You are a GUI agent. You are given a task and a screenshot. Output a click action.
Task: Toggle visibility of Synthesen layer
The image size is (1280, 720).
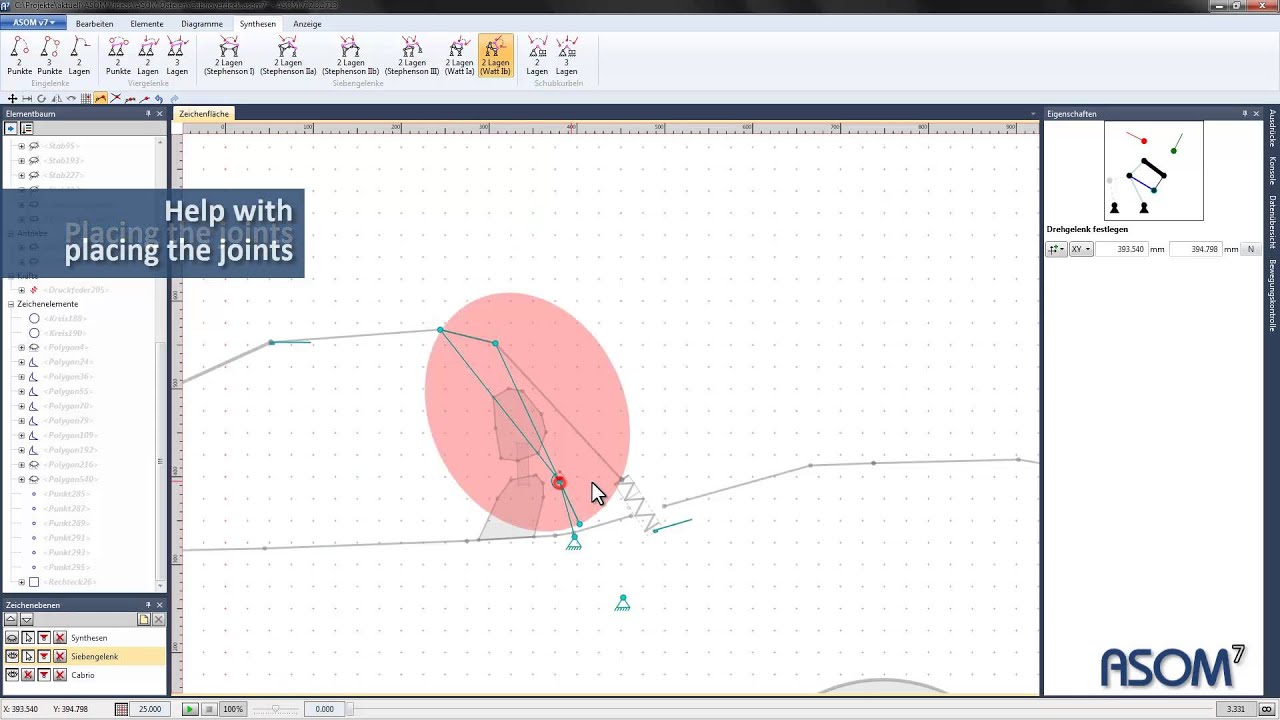coord(12,638)
